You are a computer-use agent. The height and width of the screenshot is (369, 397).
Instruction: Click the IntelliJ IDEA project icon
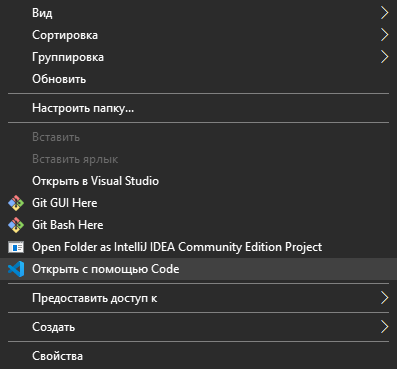click(x=16, y=247)
